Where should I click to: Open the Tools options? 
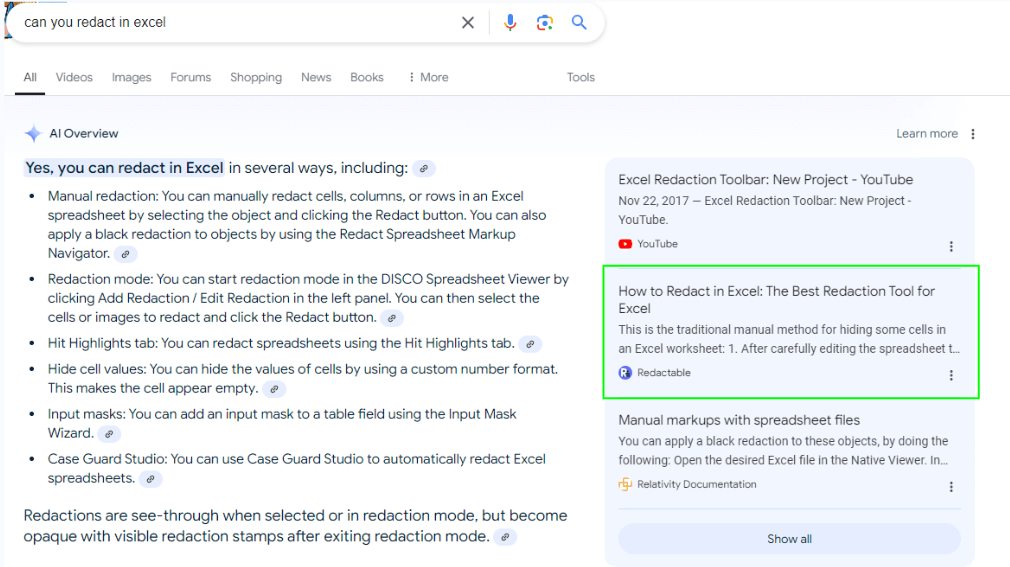point(580,77)
